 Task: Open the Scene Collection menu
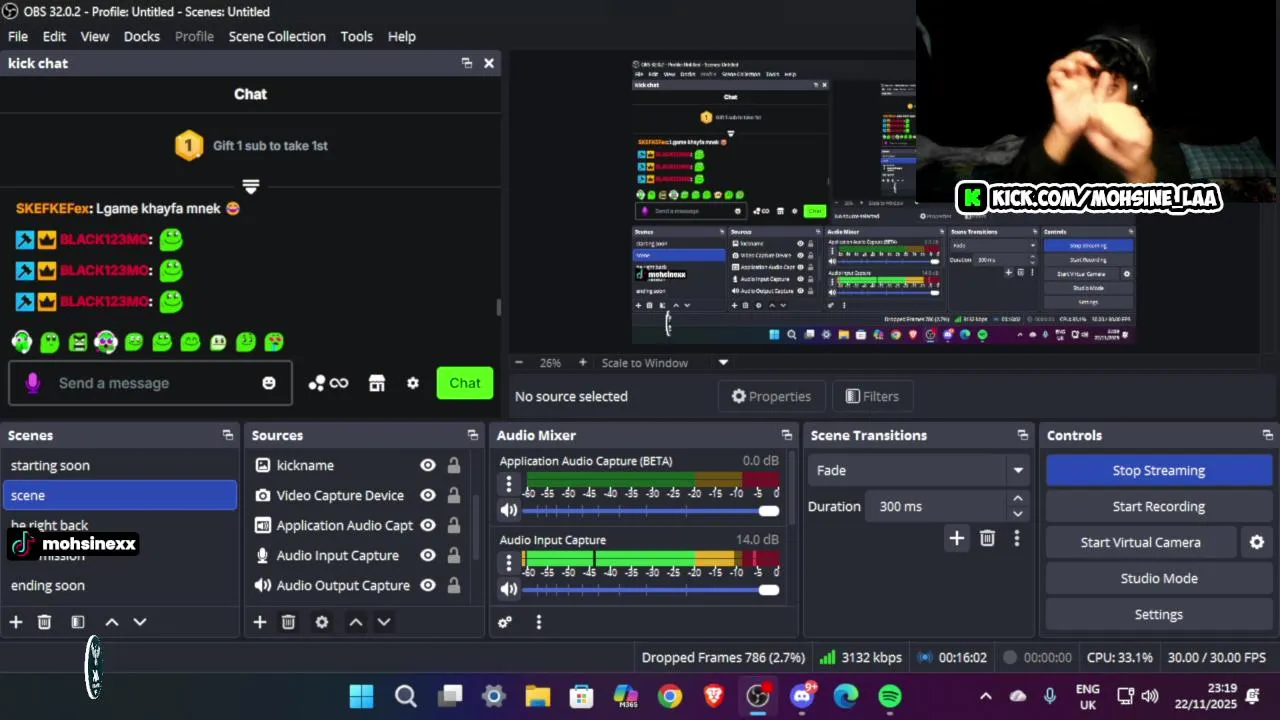click(x=277, y=36)
